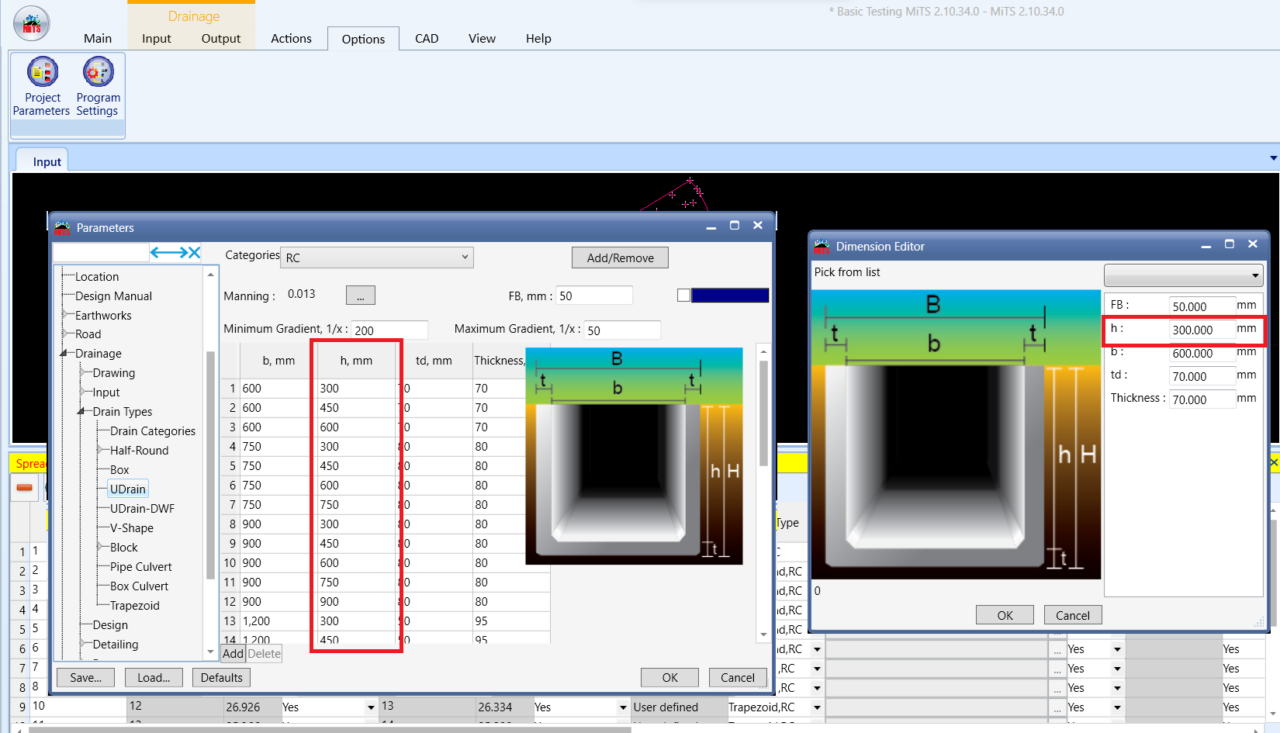Click the Dimension Editor title bar icon
This screenshot has height=733, width=1280.
point(822,243)
